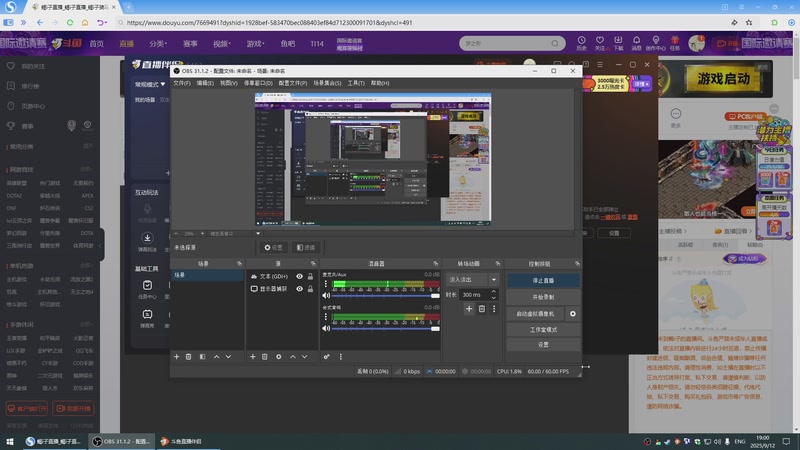The width and height of the screenshot is (800, 450).
Task: Click 我要开播 button in Douyu sidebar
Action: click(73, 408)
